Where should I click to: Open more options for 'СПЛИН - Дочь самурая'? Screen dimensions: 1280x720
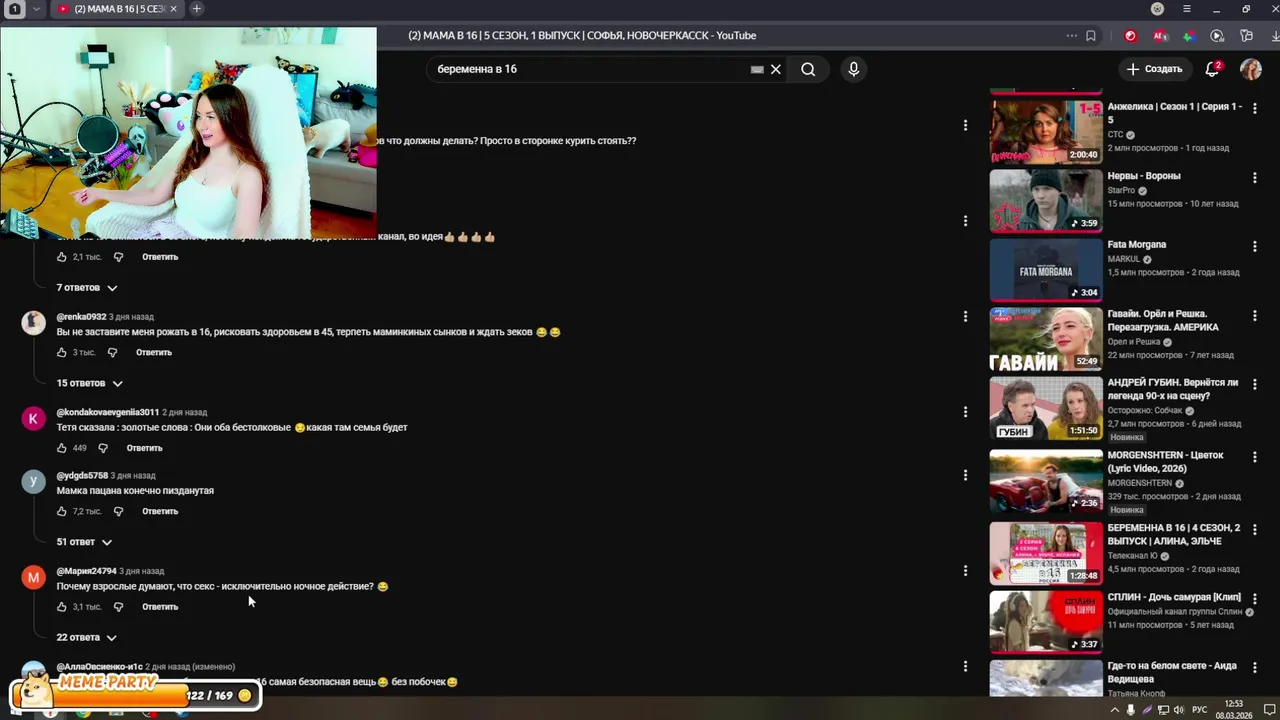pyautogui.click(x=1255, y=599)
